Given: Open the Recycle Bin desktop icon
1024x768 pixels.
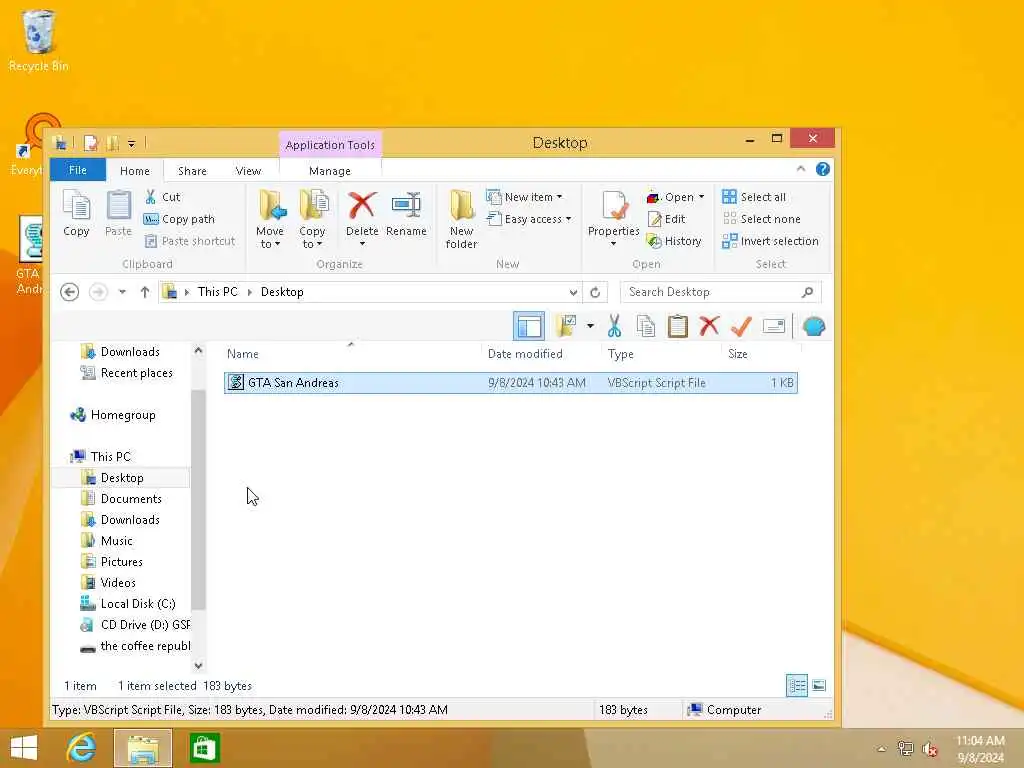Looking at the screenshot, I should 39,40.
